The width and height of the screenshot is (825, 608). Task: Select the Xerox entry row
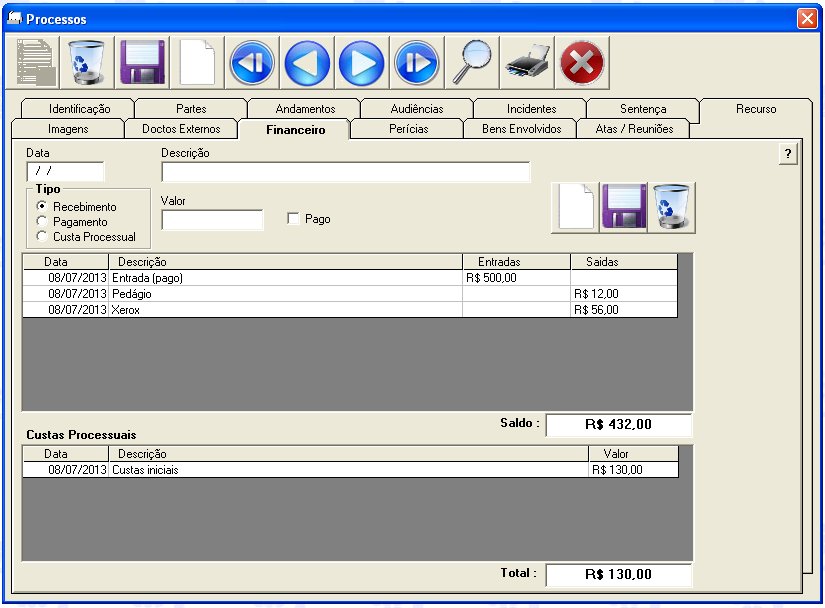350,309
